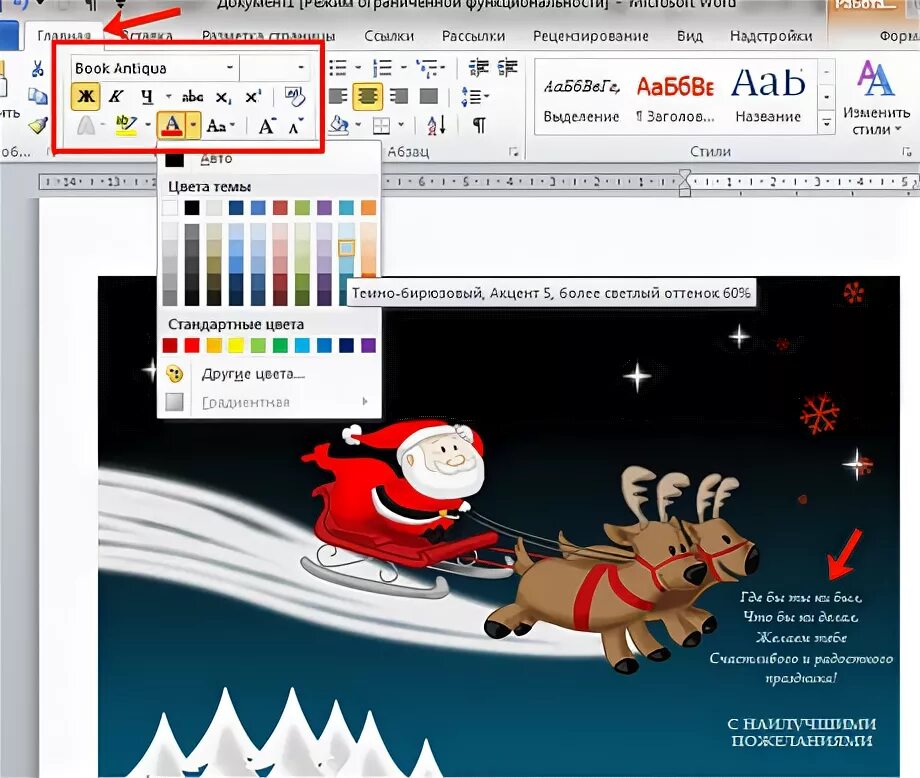Click the Increase Indent icon

(x=508, y=67)
